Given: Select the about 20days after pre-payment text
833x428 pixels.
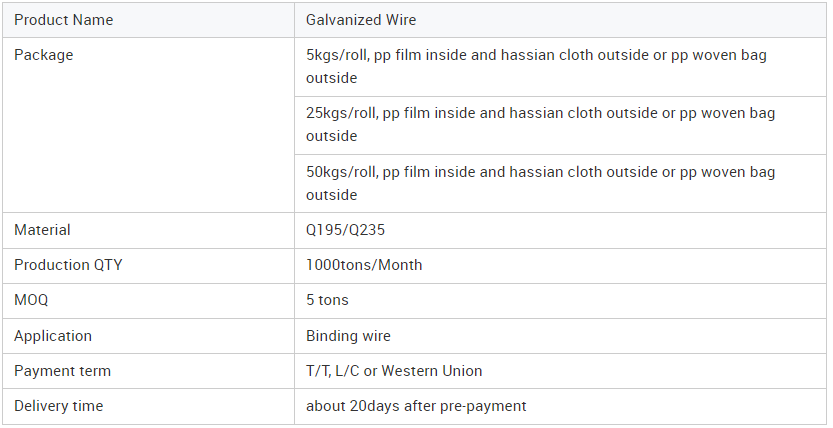Looking at the screenshot, I should click(416, 406).
